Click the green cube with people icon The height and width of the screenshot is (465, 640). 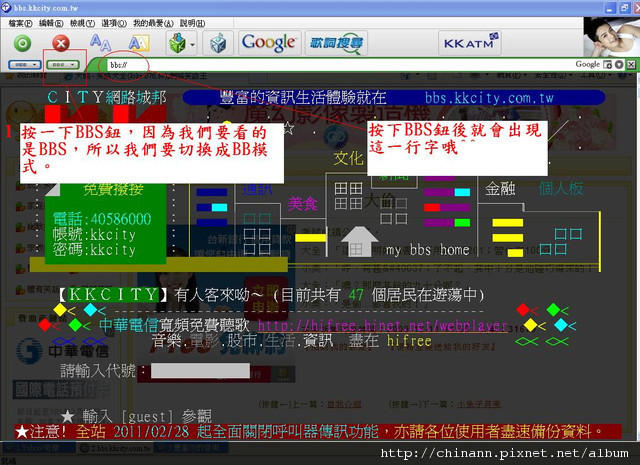177,43
